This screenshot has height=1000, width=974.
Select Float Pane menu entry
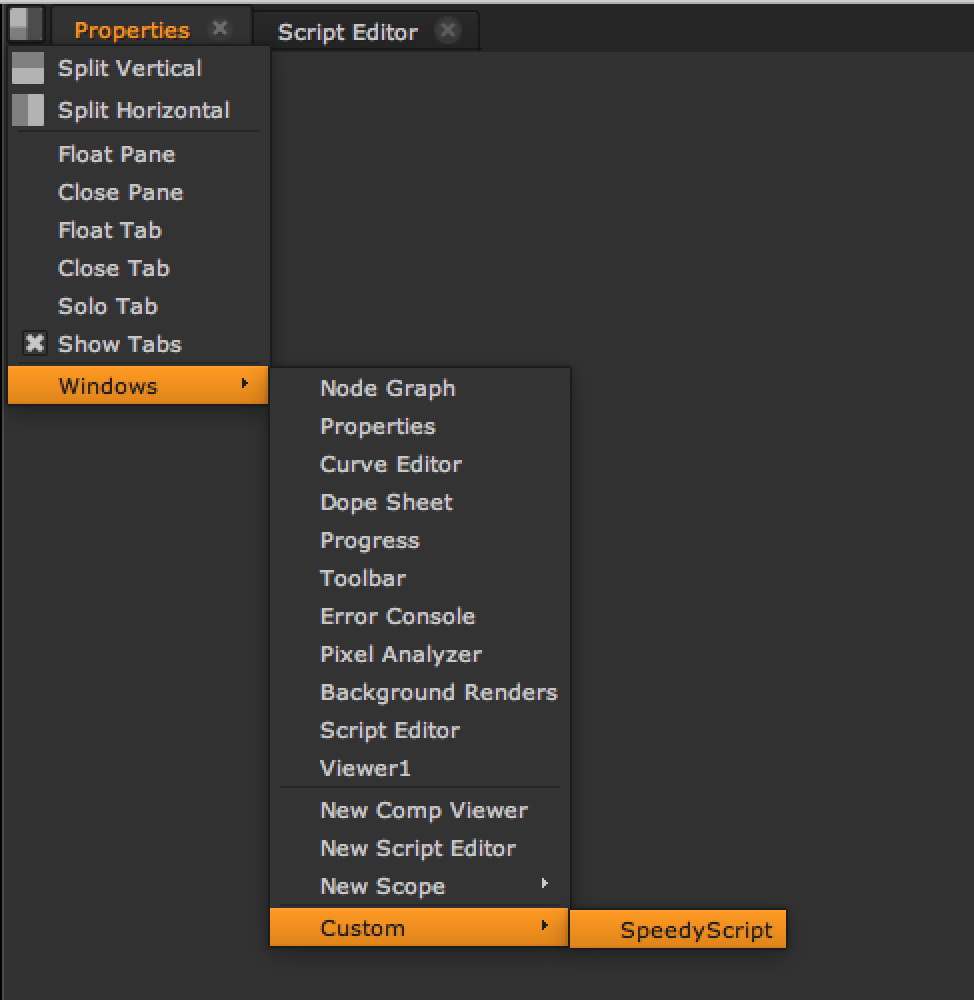coord(116,154)
